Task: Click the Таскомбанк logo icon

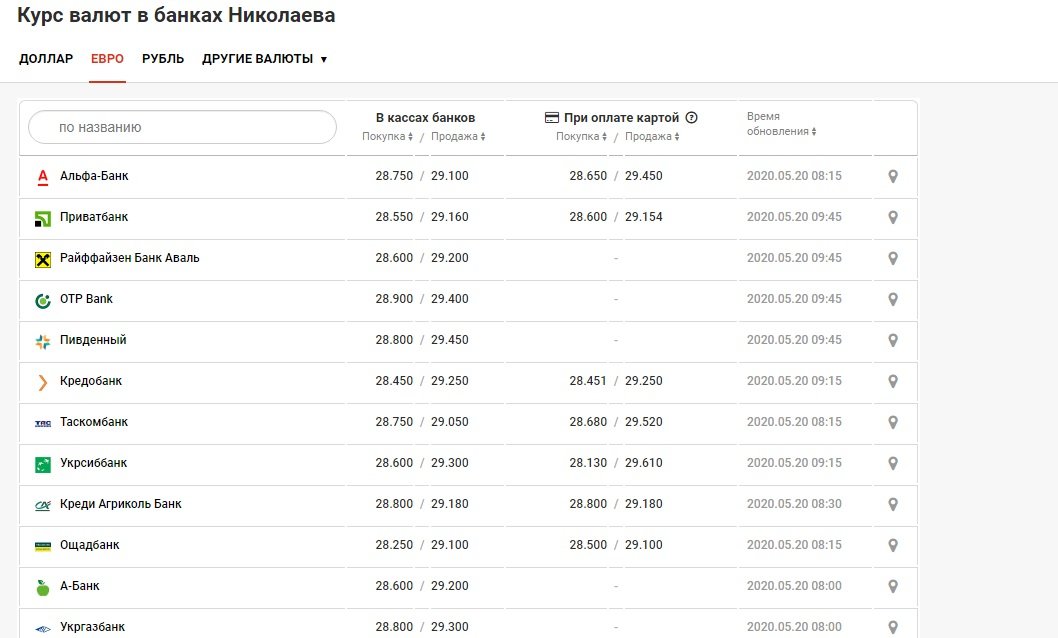Action: [43, 424]
